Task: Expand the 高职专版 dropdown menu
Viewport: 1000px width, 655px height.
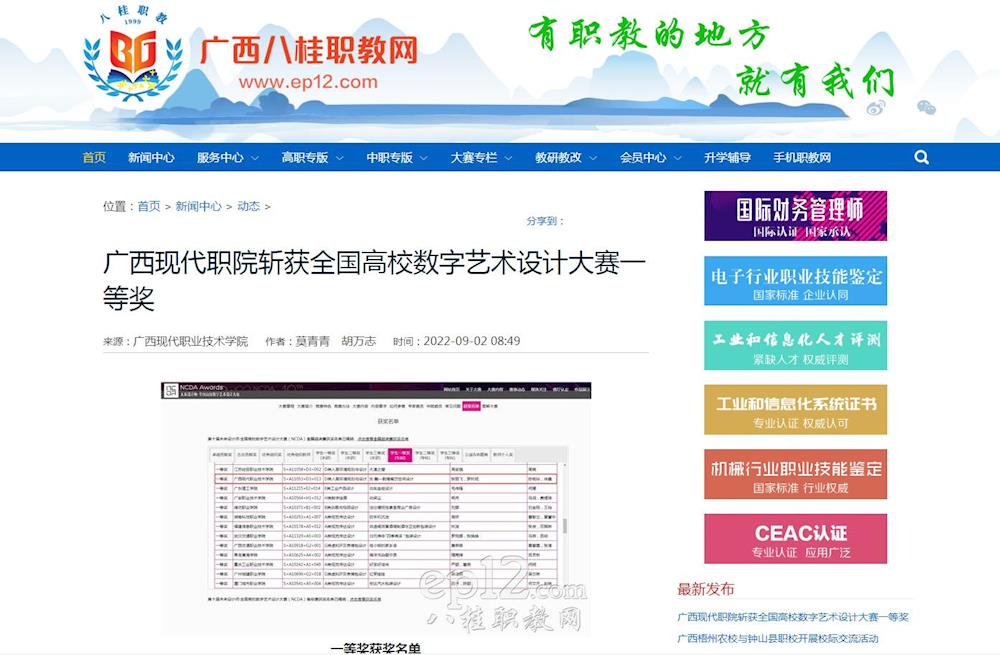Action: [x=312, y=157]
